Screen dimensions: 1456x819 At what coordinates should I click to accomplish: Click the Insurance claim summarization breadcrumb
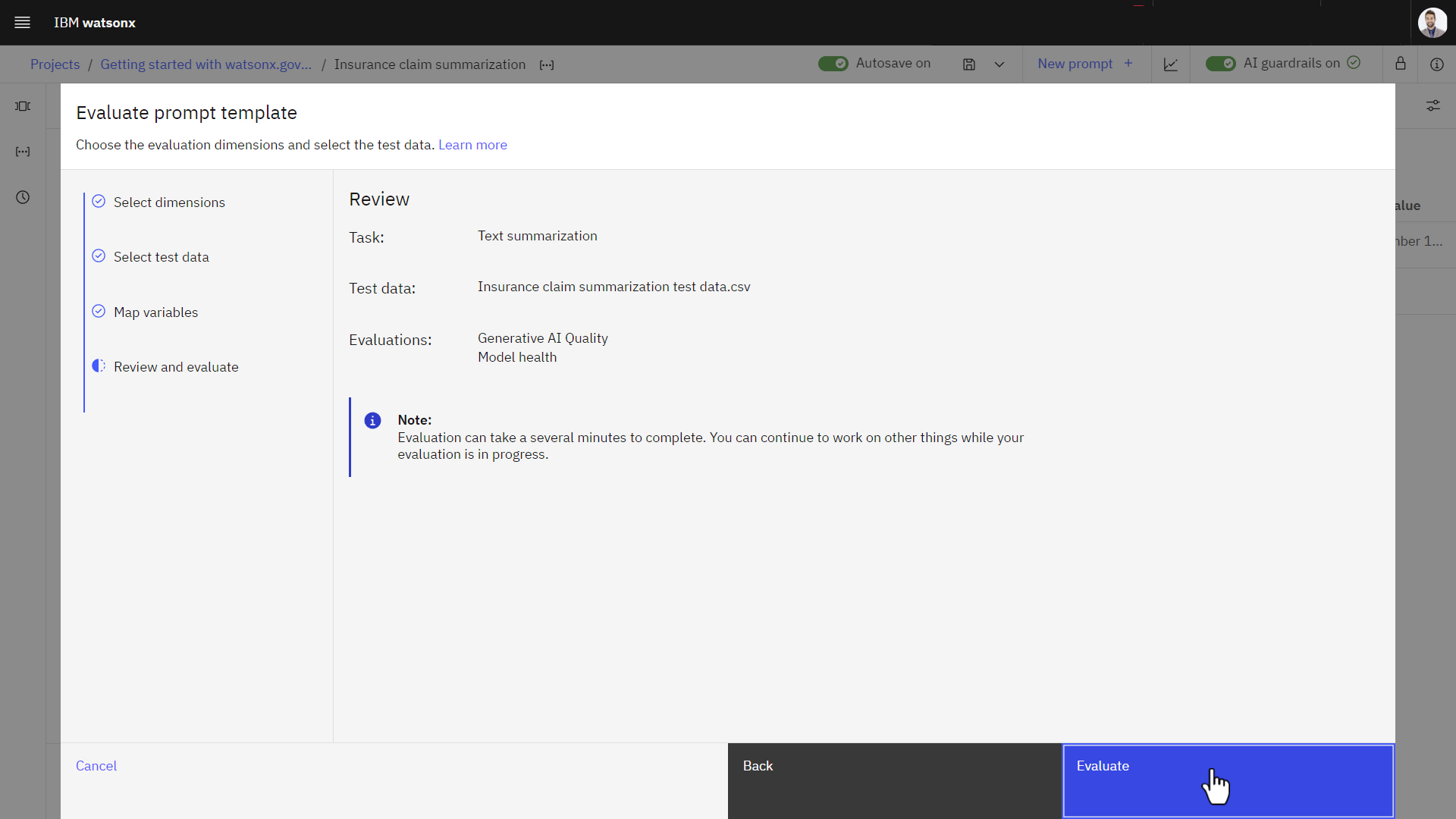pyautogui.click(x=430, y=64)
